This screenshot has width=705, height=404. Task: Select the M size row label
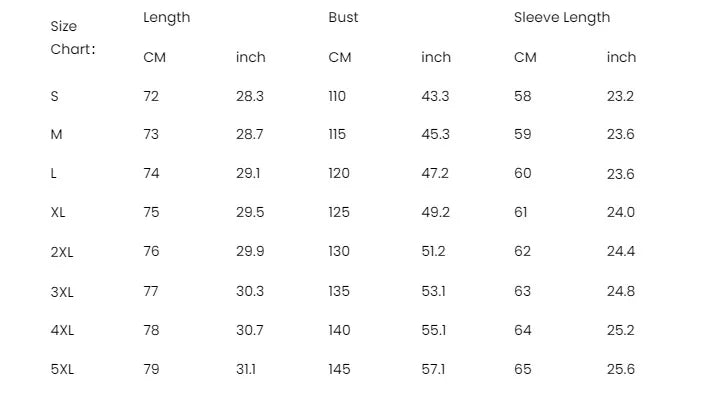pos(56,134)
